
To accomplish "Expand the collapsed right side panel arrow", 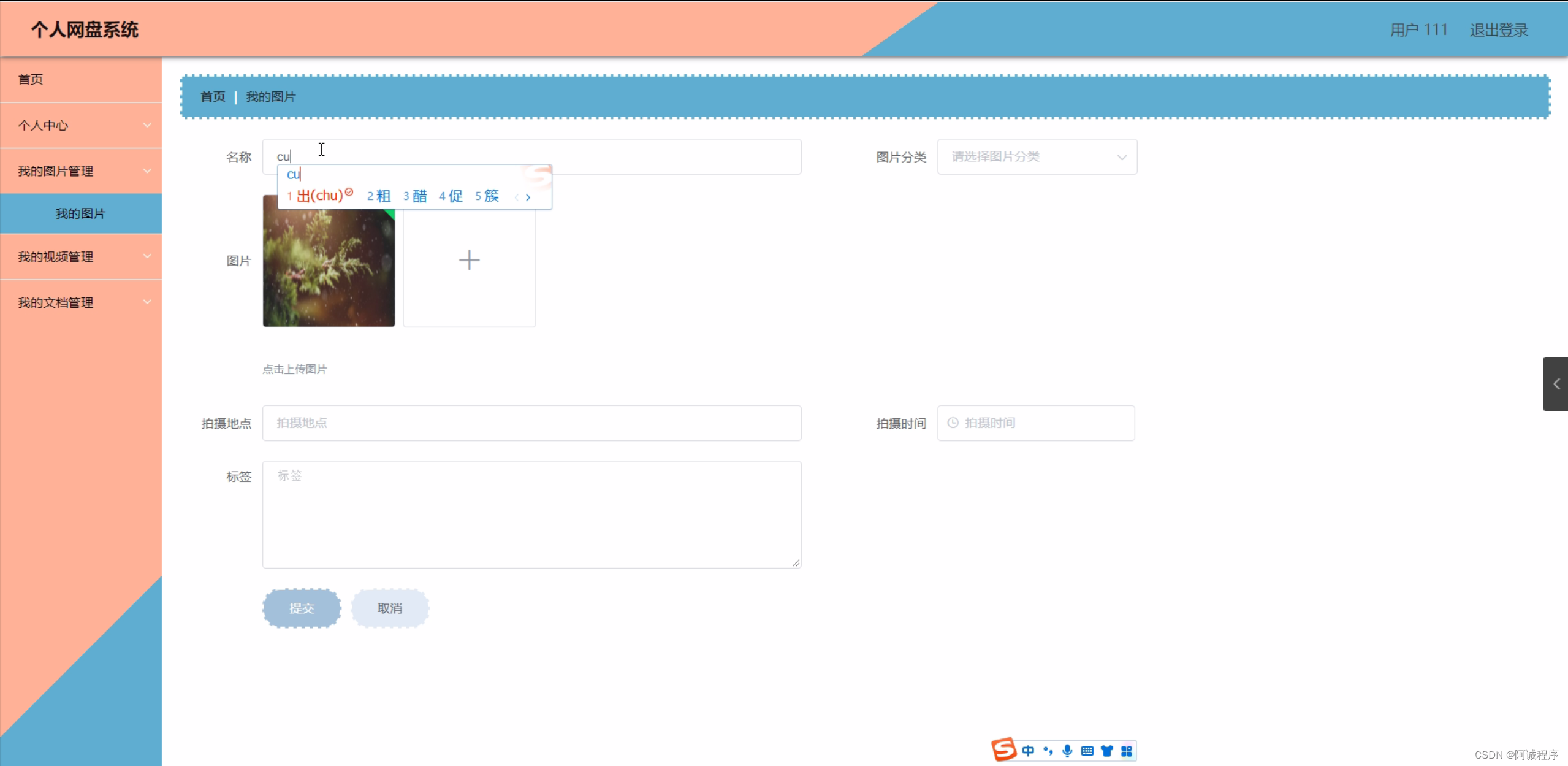I will (1556, 384).
